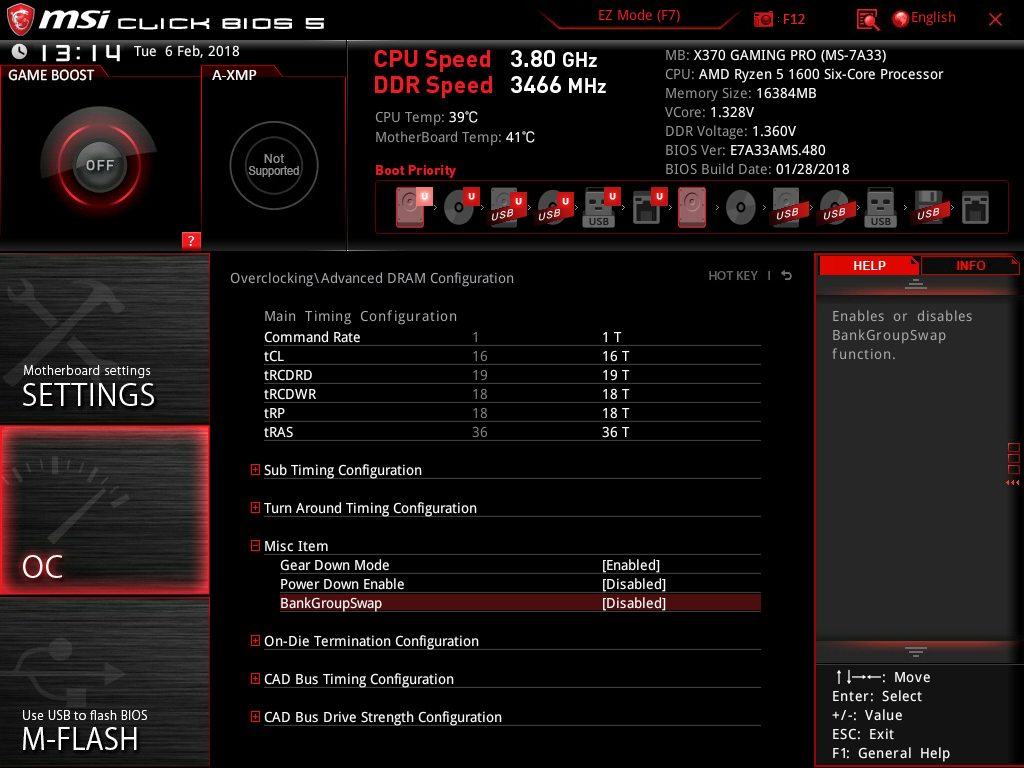This screenshot has width=1024, height=768.
Task: Open the M-FLASH BIOS flash section
Action: pos(104,682)
